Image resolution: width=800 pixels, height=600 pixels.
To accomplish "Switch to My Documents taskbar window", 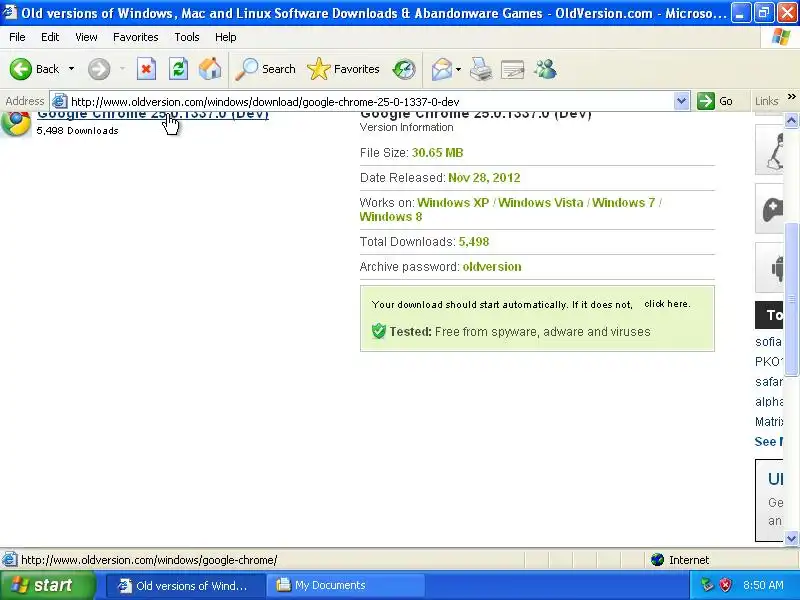I will pyautogui.click(x=347, y=585).
